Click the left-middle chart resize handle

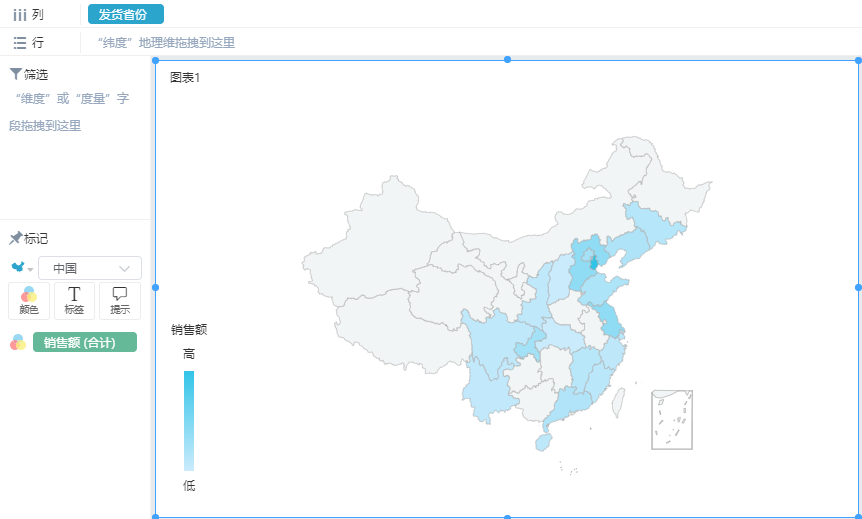155,288
